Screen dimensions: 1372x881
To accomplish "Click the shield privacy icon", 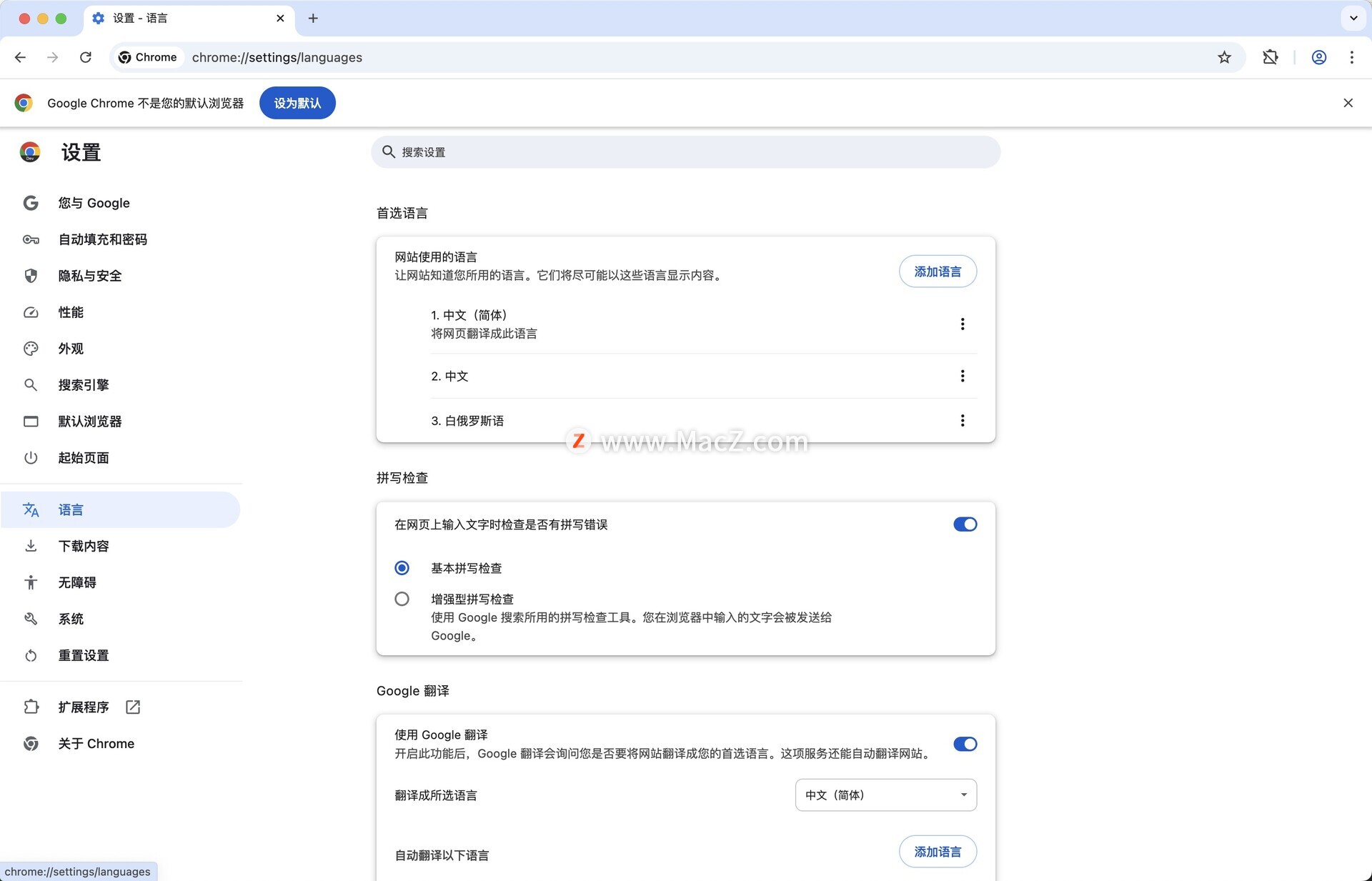I will coord(31,276).
